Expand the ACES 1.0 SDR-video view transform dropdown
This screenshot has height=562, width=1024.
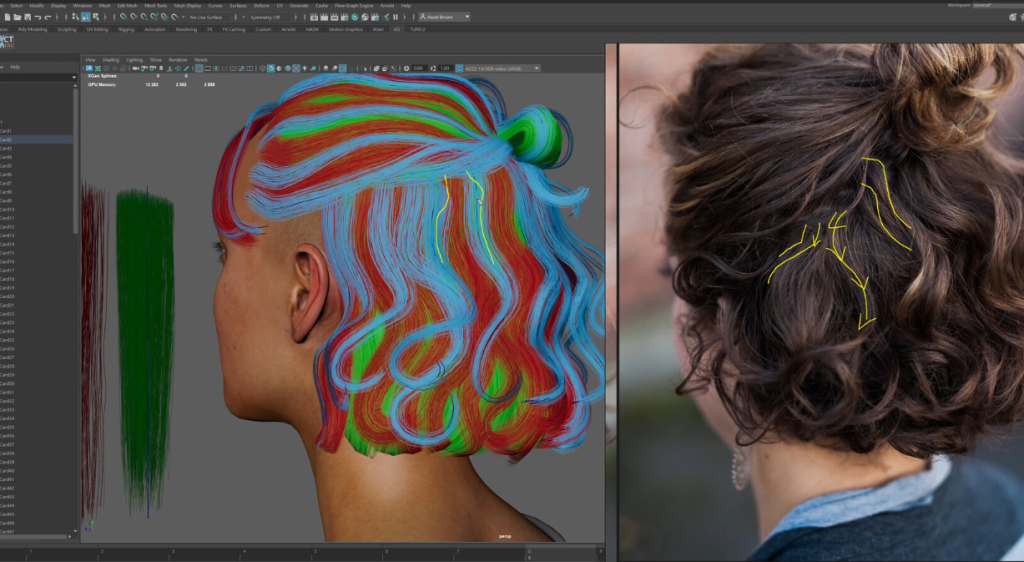click(x=500, y=68)
